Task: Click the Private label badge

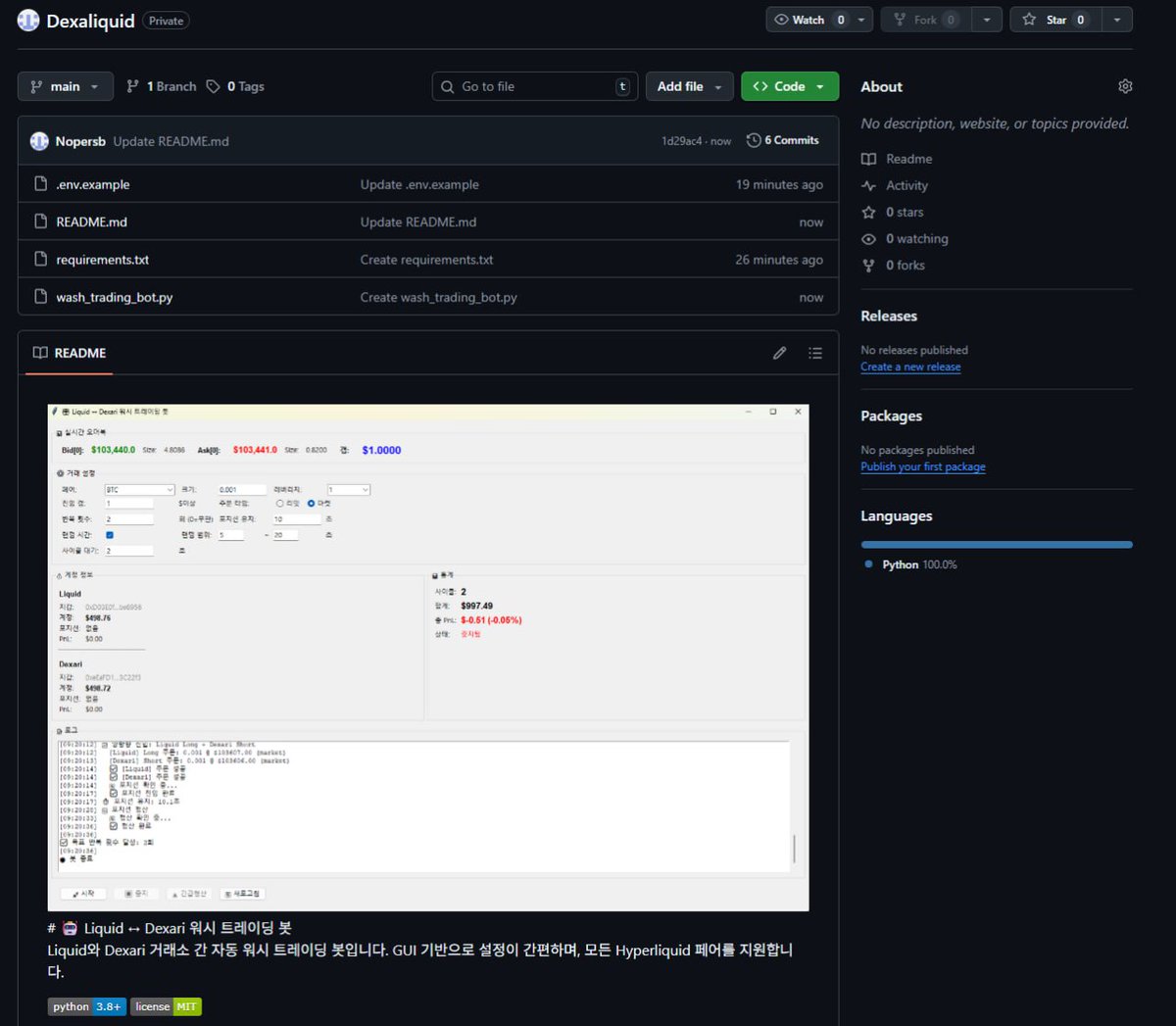Action: click(x=166, y=21)
